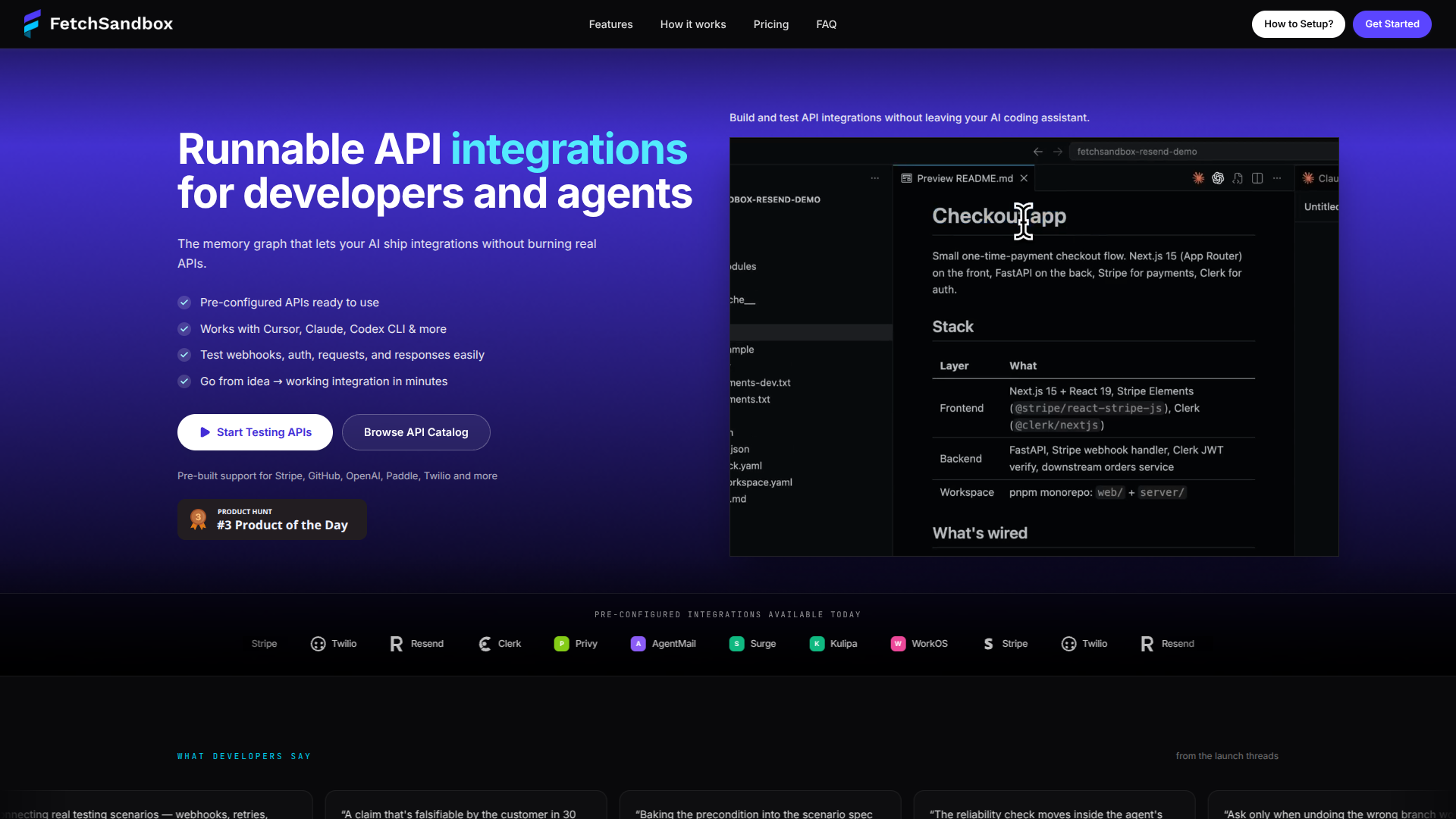This screenshot has width=1456, height=819.
Task: Open the editor toolbar's more actions menu
Action: point(1277,178)
